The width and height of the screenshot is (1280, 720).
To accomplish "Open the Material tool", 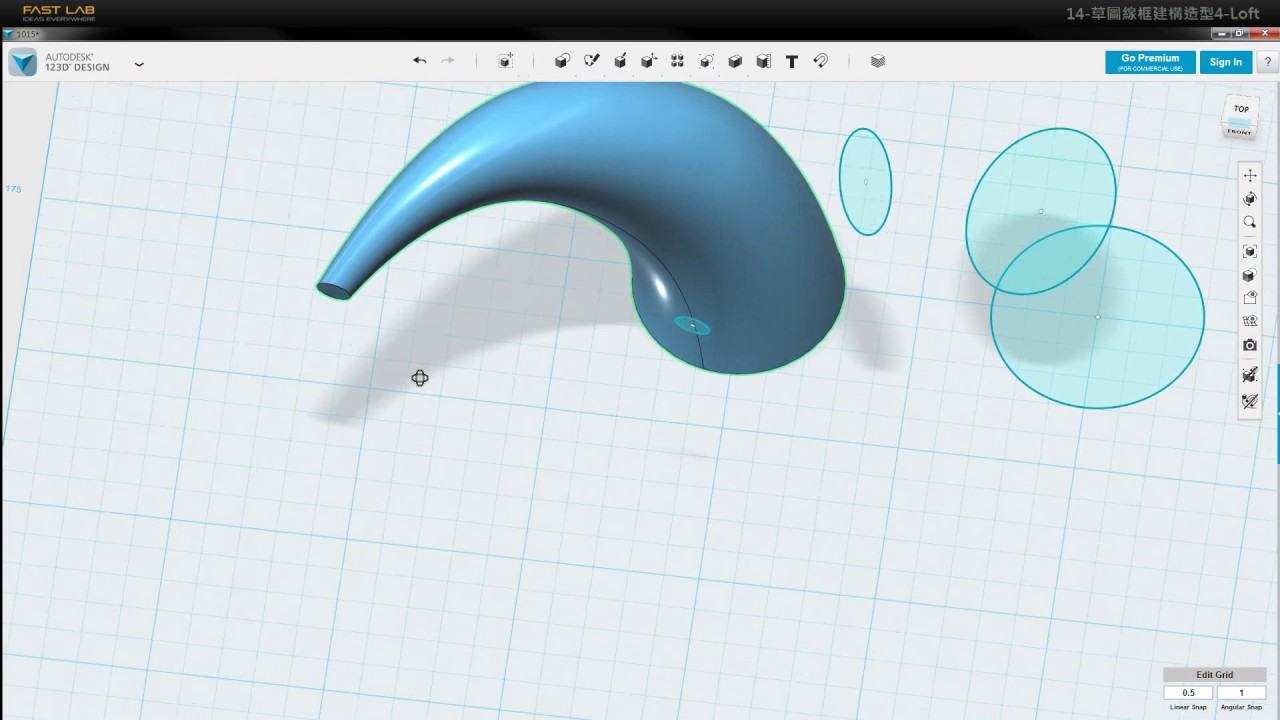I will 878,61.
